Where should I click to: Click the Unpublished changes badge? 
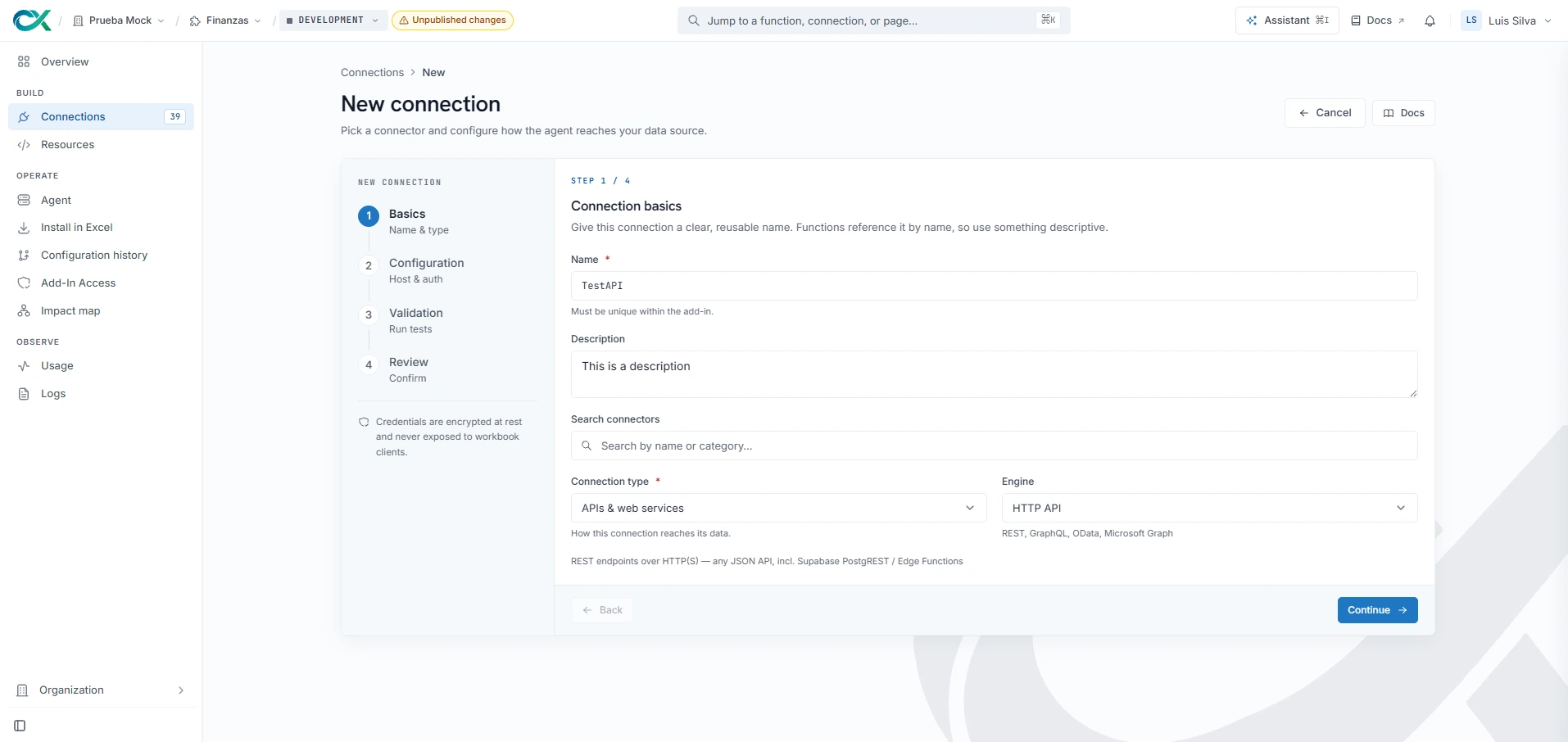tap(452, 20)
